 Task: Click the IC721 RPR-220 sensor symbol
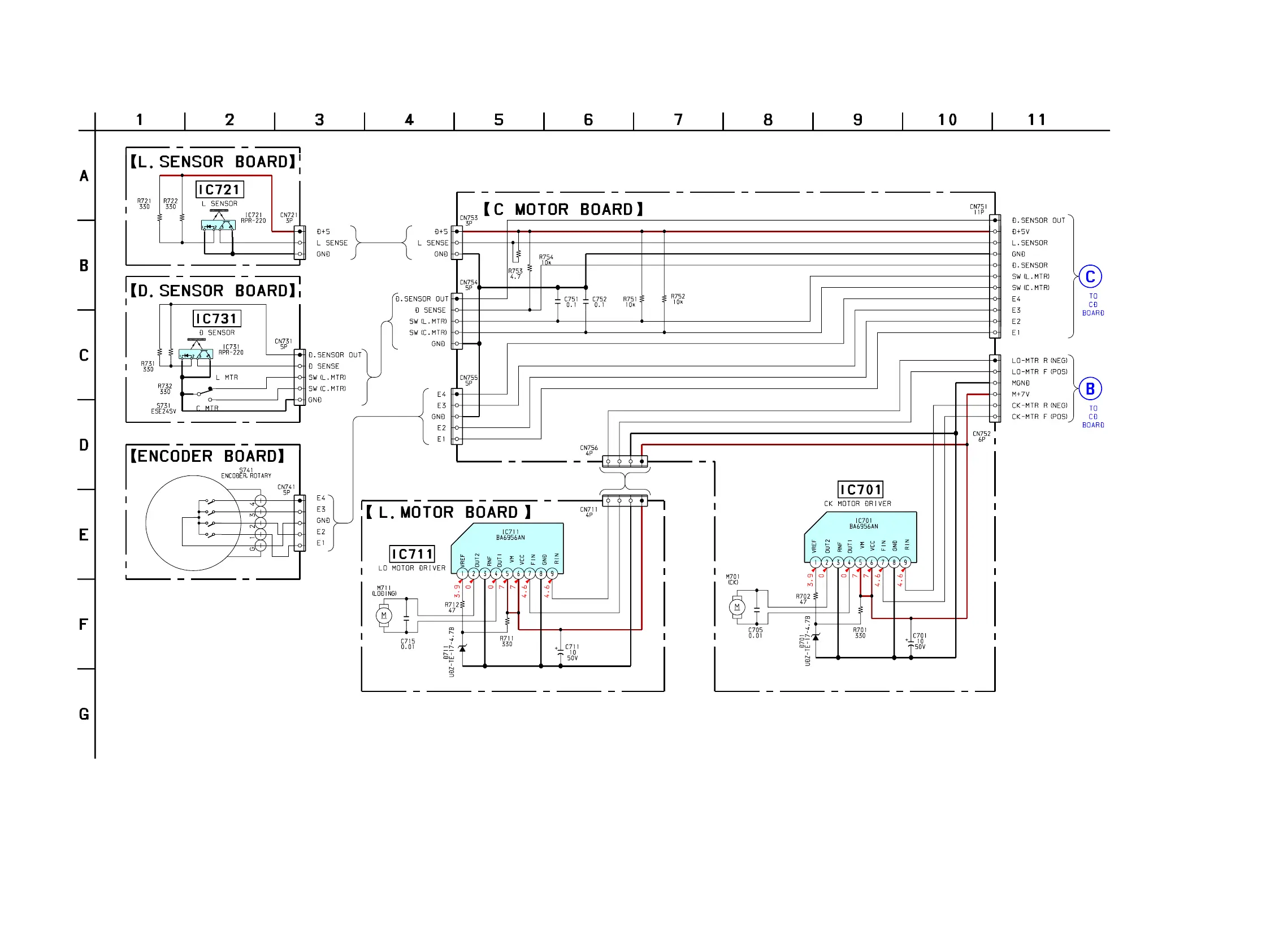click(x=218, y=226)
